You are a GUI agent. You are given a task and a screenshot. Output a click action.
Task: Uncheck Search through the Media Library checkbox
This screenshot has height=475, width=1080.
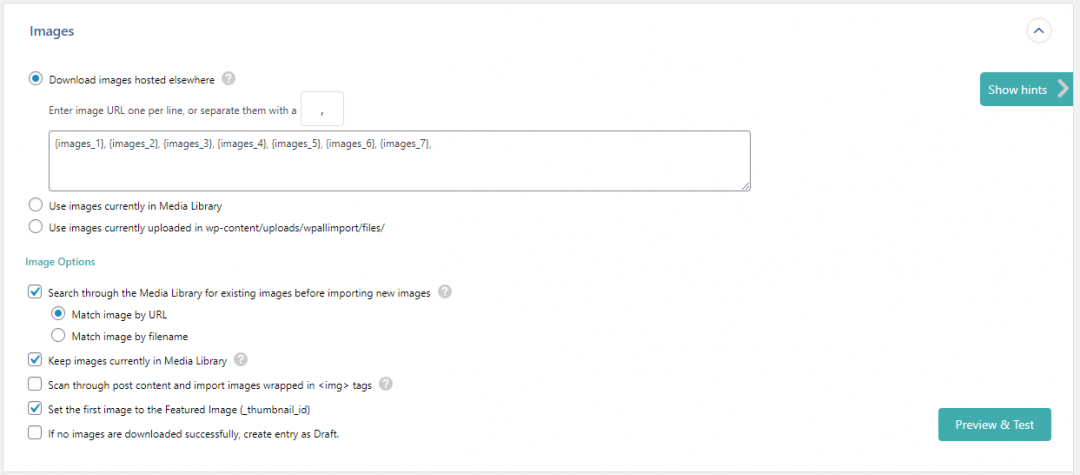(36, 293)
